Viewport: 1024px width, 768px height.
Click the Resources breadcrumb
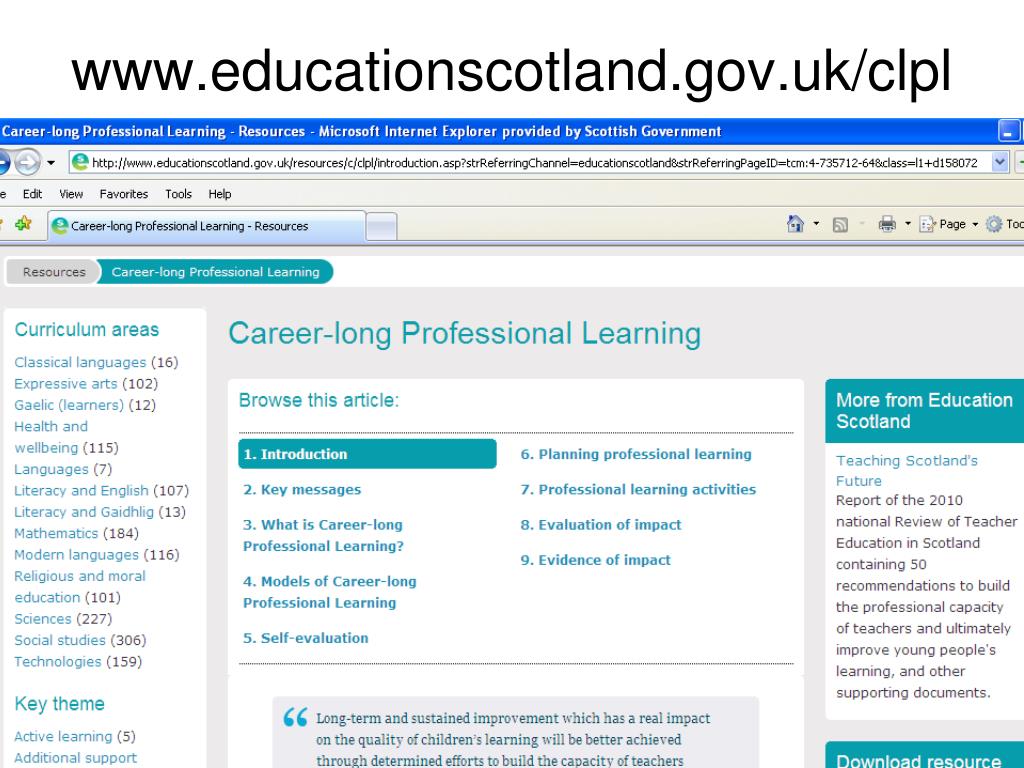(54, 272)
